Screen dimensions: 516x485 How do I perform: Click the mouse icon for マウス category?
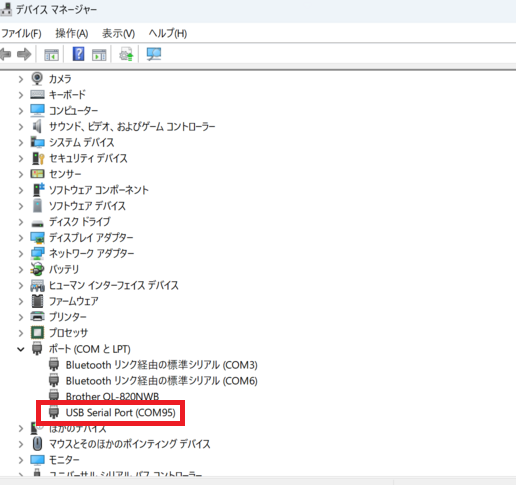37,443
